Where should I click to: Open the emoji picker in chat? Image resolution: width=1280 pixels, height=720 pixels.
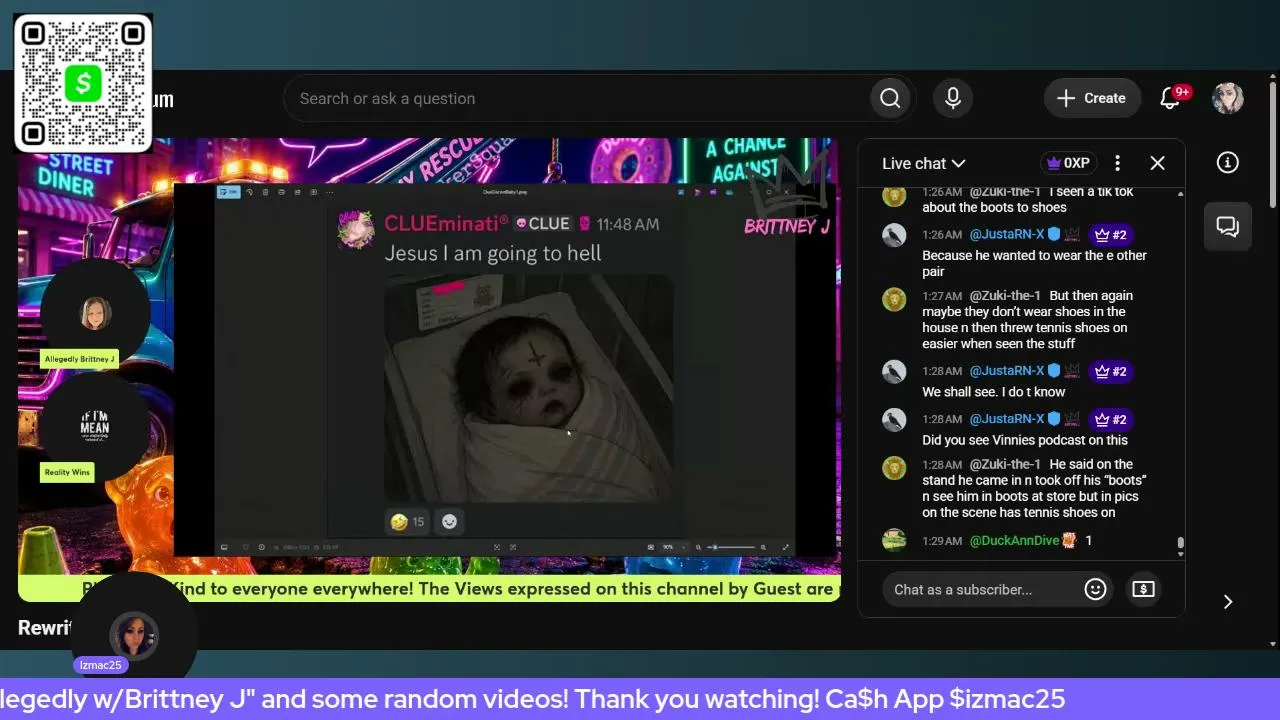click(x=1095, y=589)
